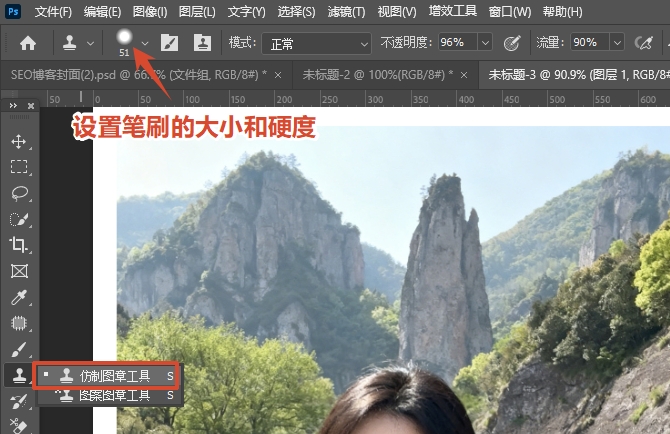Select the Eyedropper tool
Image resolution: width=670 pixels, height=434 pixels.
[x=19, y=297]
